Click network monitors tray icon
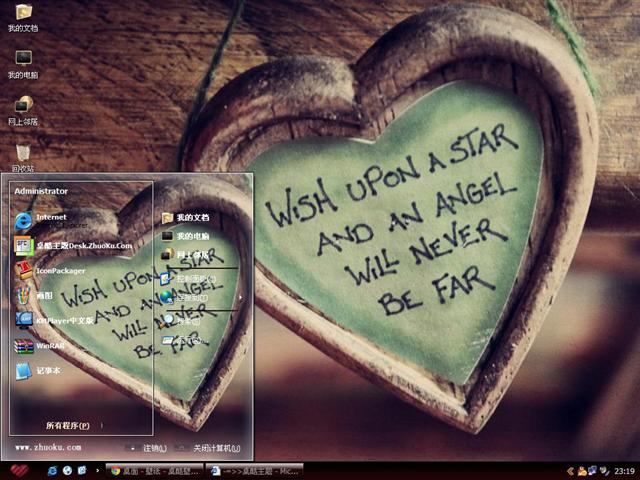 coord(592,471)
